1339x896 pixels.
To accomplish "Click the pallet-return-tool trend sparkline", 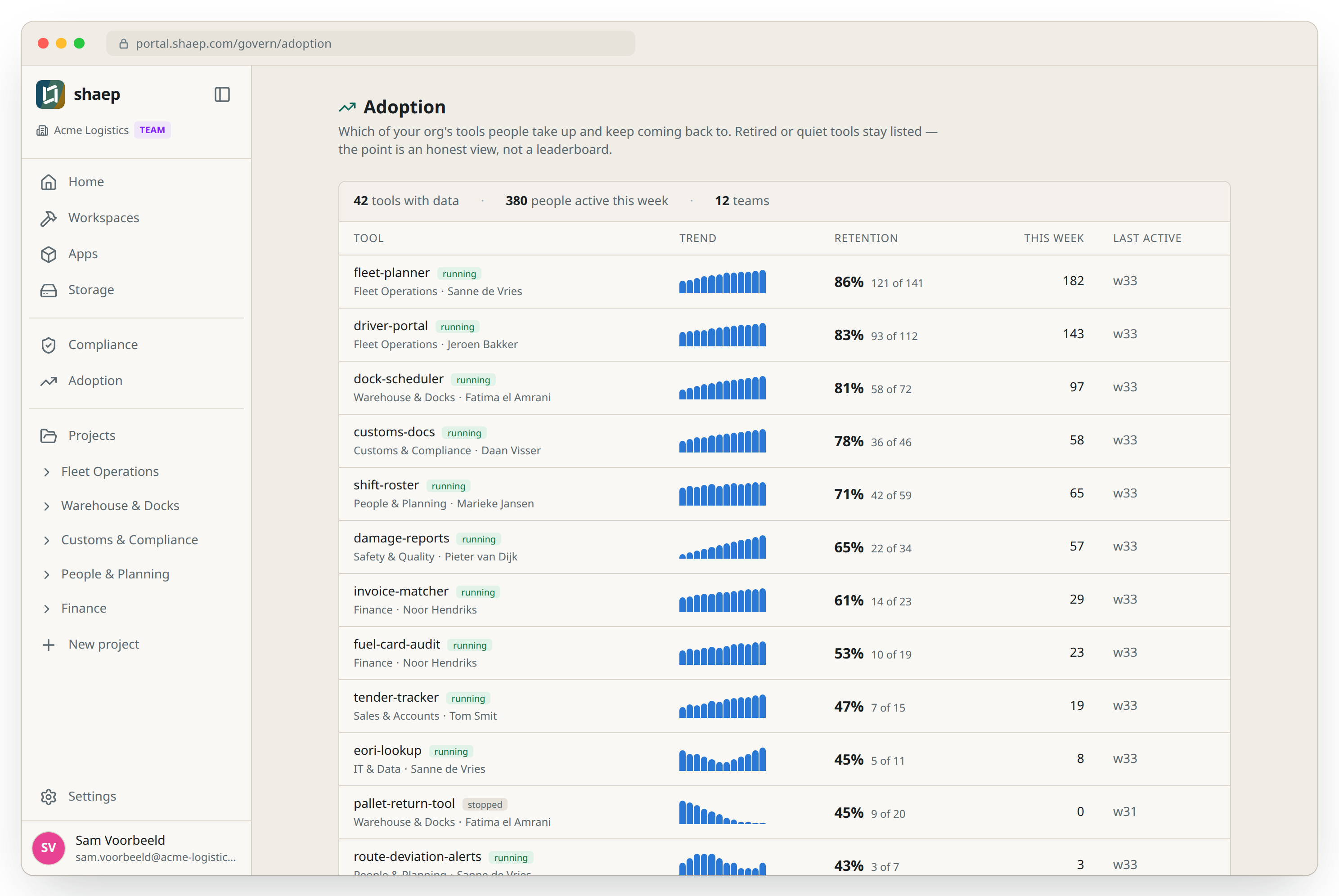I will [x=722, y=812].
